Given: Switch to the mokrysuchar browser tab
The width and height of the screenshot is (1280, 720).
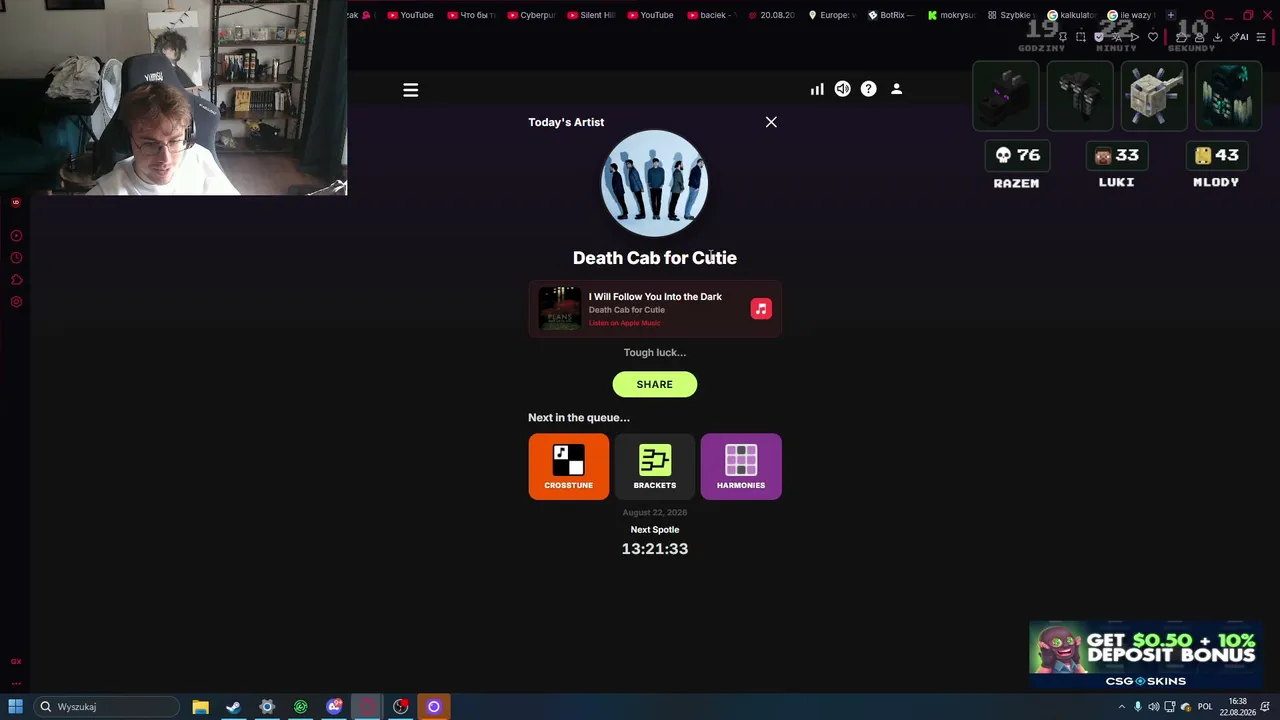Looking at the screenshot, I should click(951, 15).
